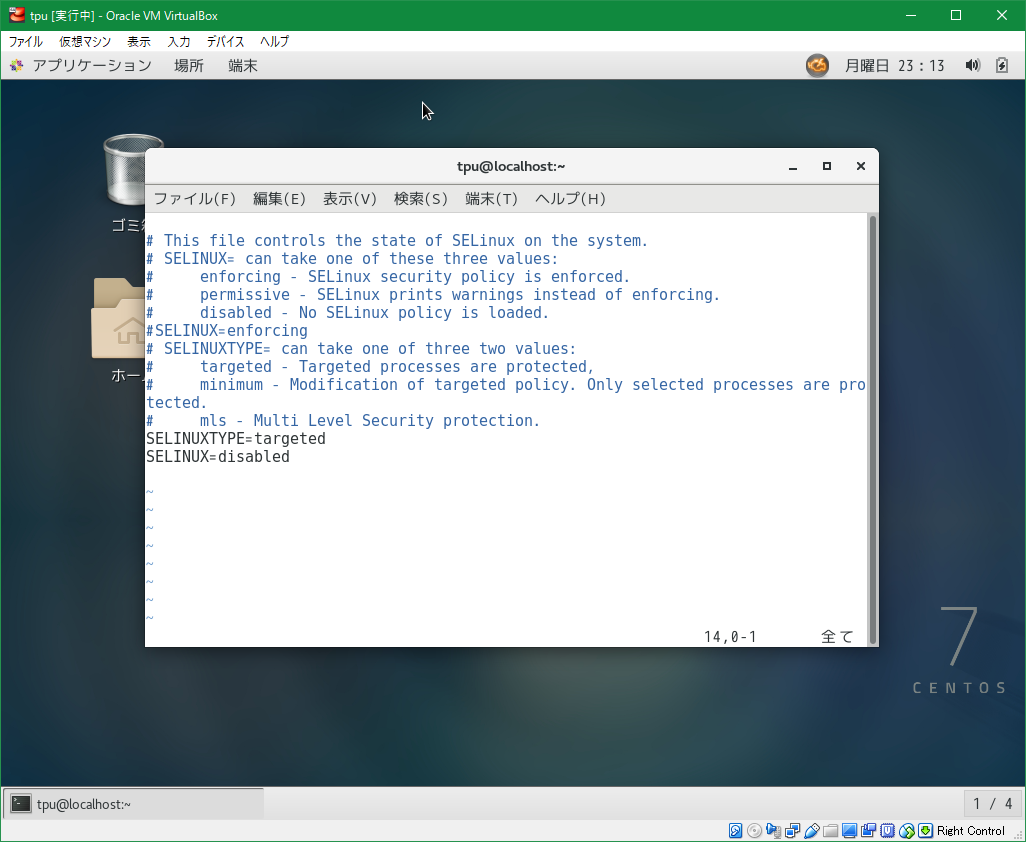Open VirtualBox 仮想マシン menu
Screen dimensions: 1026x842
coord(85,42)
